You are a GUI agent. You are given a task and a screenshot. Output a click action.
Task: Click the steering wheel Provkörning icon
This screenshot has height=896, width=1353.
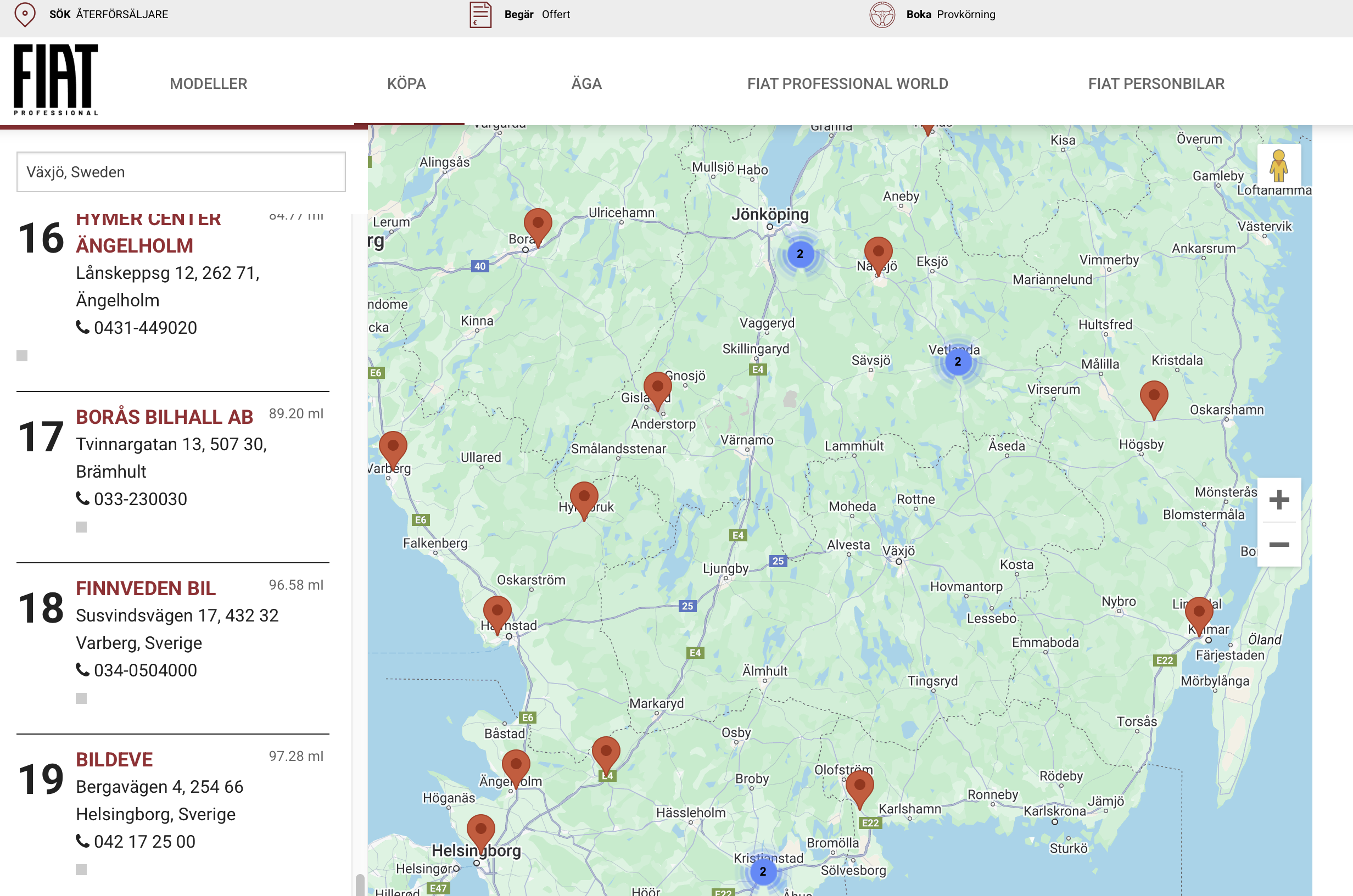882,14
